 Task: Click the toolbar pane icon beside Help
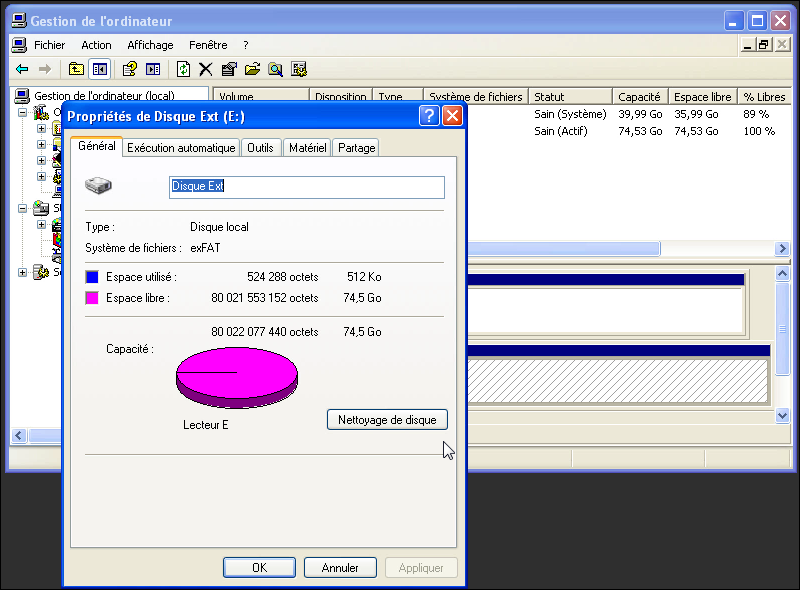click(153, 69)
